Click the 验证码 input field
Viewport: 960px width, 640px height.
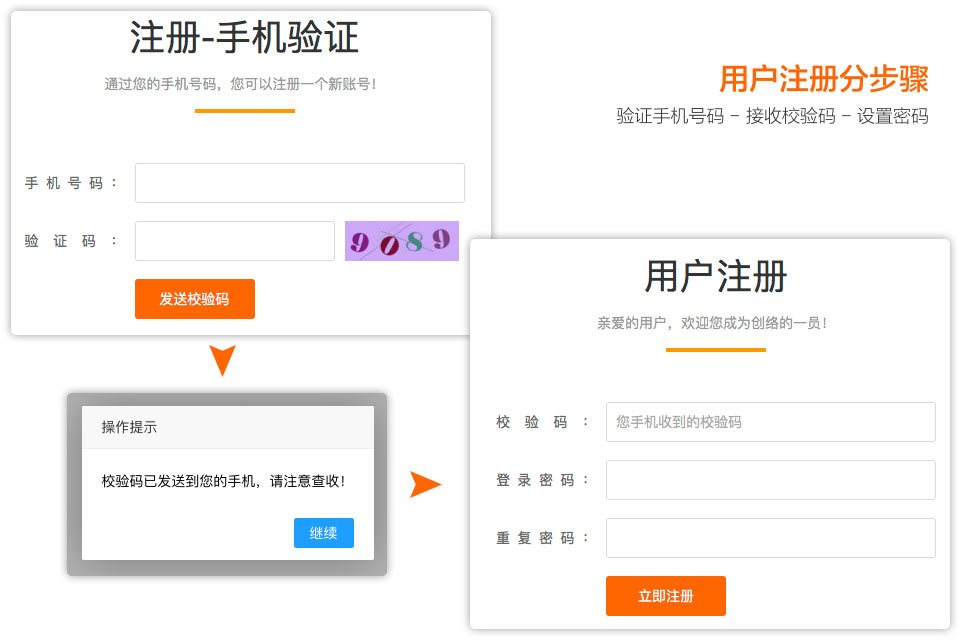[234, 241]
